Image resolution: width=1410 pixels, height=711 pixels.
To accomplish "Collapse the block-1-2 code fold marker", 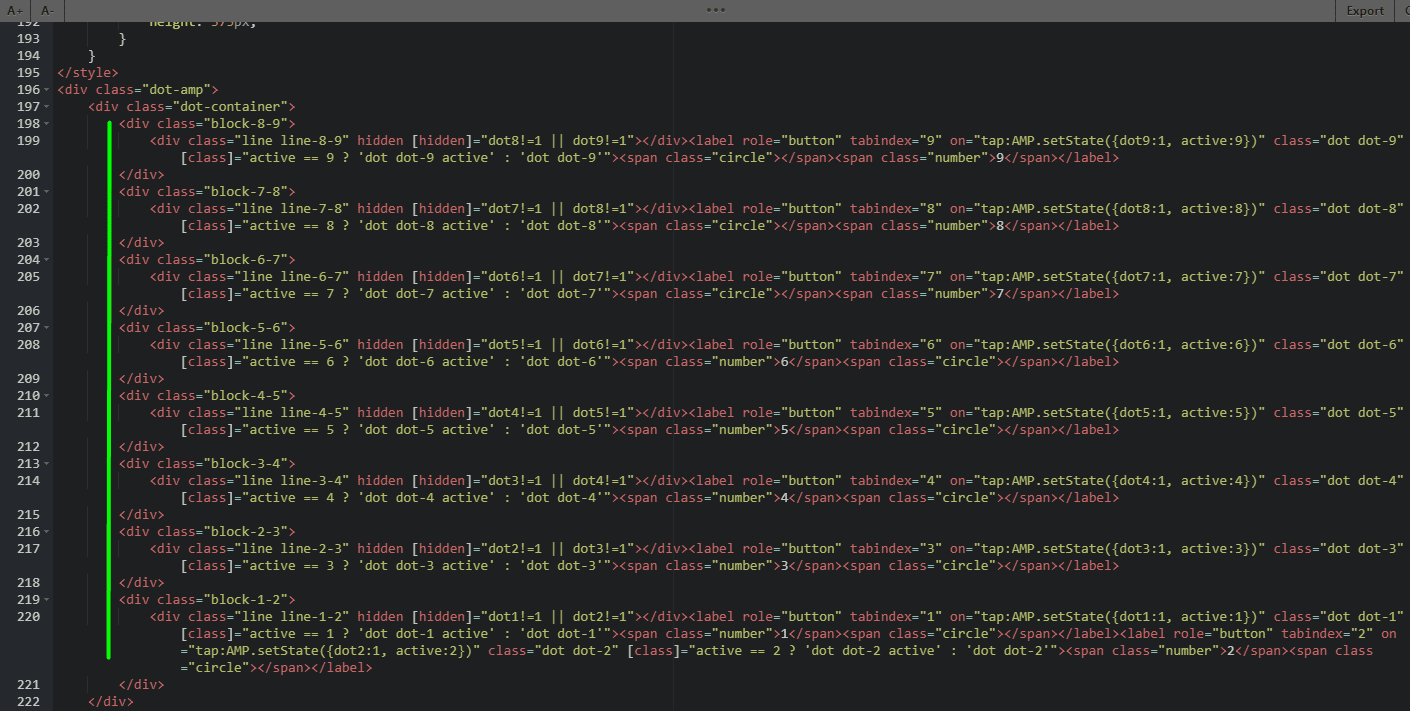I will point(46,599).
